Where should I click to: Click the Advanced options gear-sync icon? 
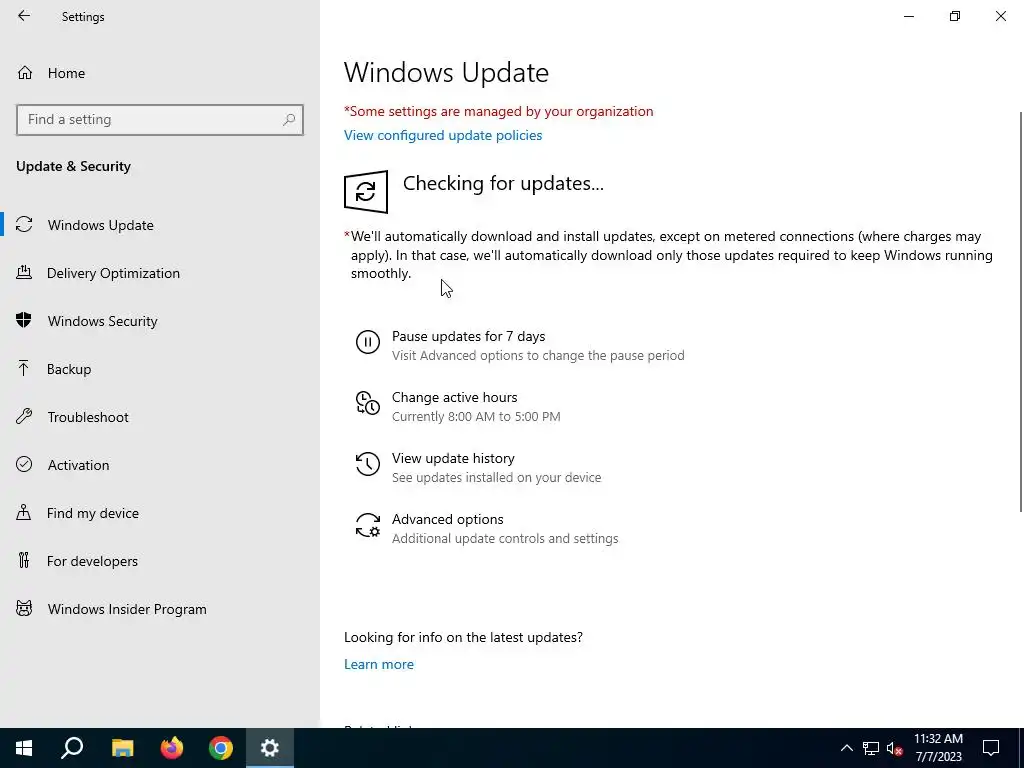tap(368, 525)
